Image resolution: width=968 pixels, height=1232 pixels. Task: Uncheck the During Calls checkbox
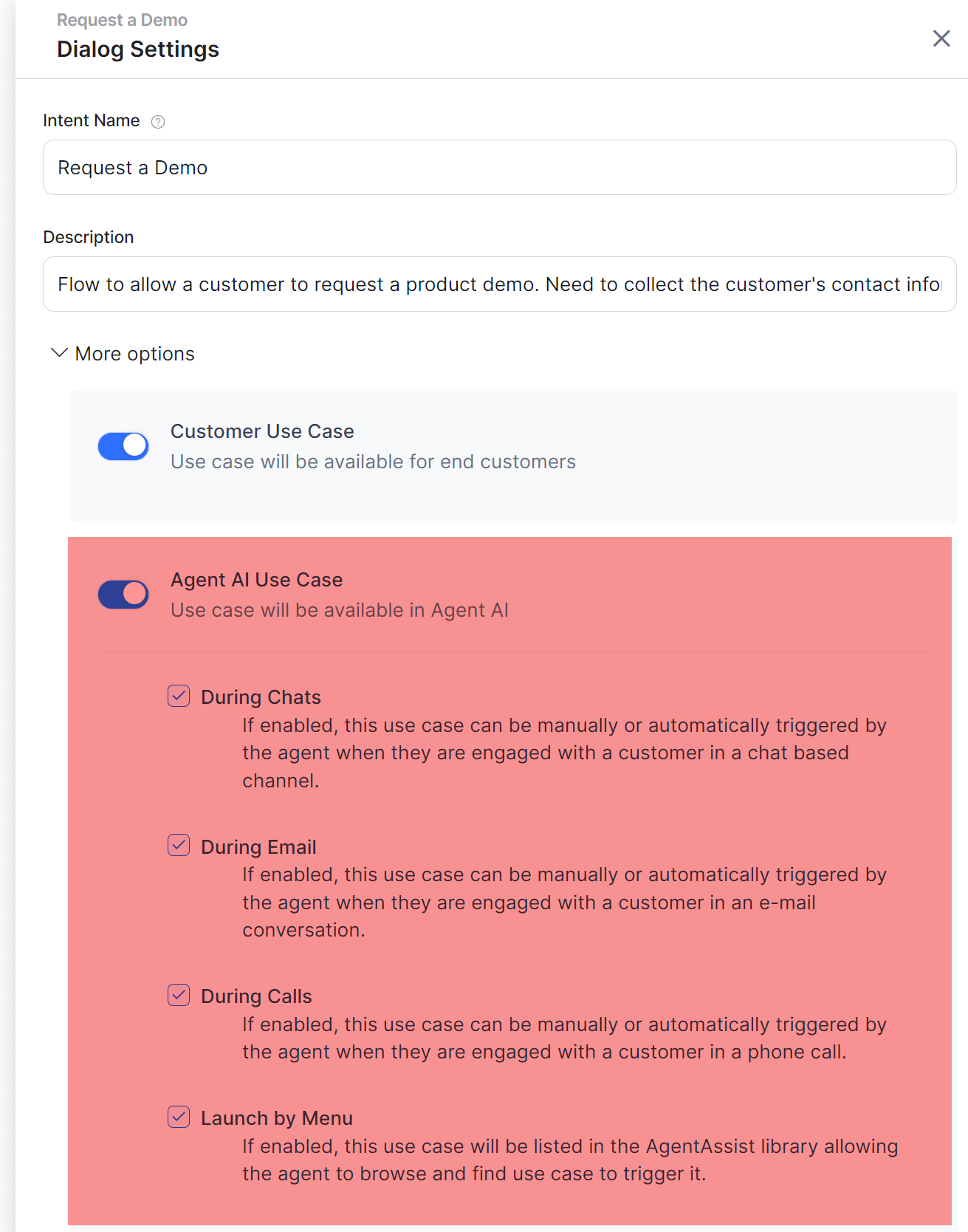pos(179,995)
